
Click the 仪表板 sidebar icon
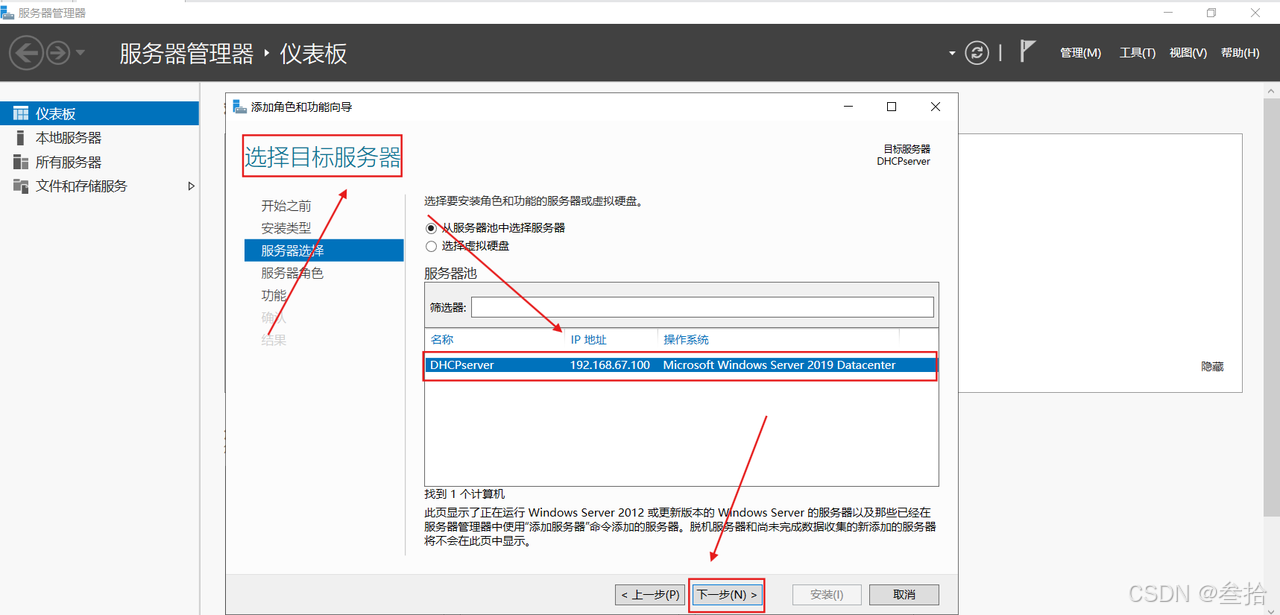(20, 114)
